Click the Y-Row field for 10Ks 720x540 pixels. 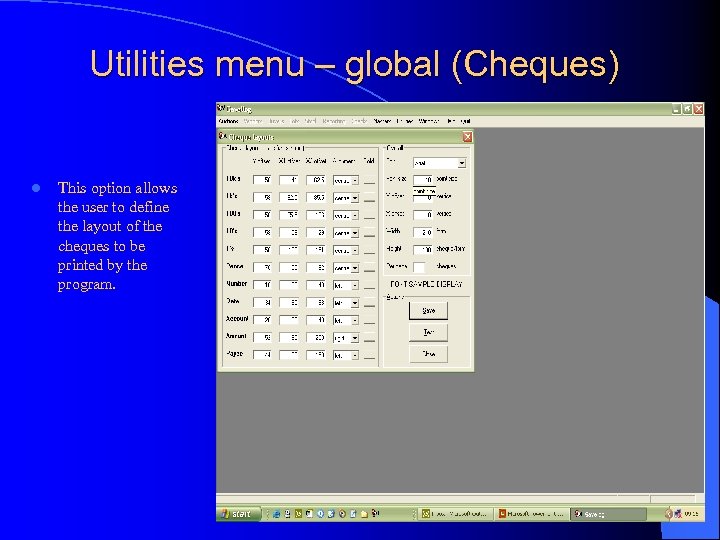click(262, 180)
